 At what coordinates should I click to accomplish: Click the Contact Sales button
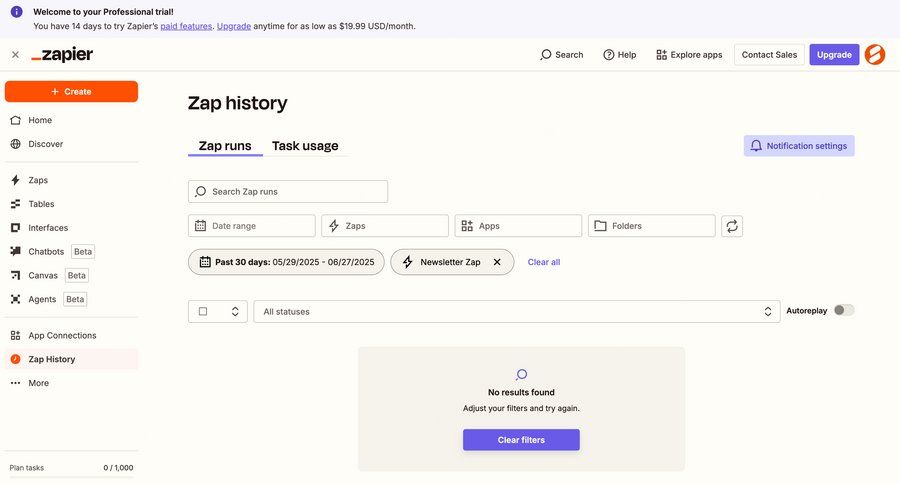[x=769, y=55]
